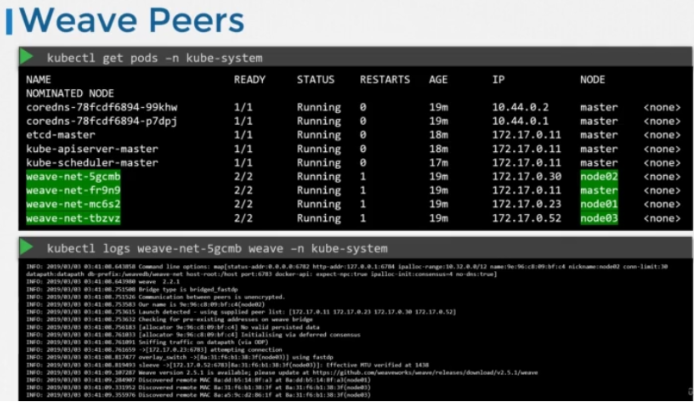Click 'Checking for pre-existing addresses on weave bridge' line

[x=169, y=319]
